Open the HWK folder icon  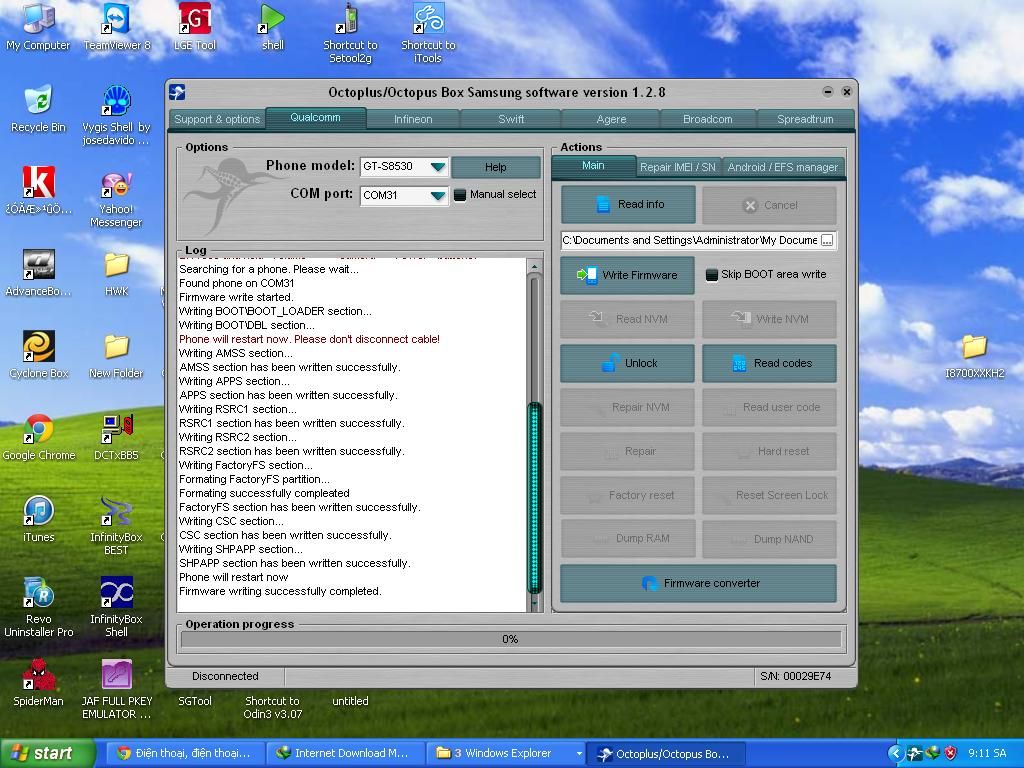[116, 273]
